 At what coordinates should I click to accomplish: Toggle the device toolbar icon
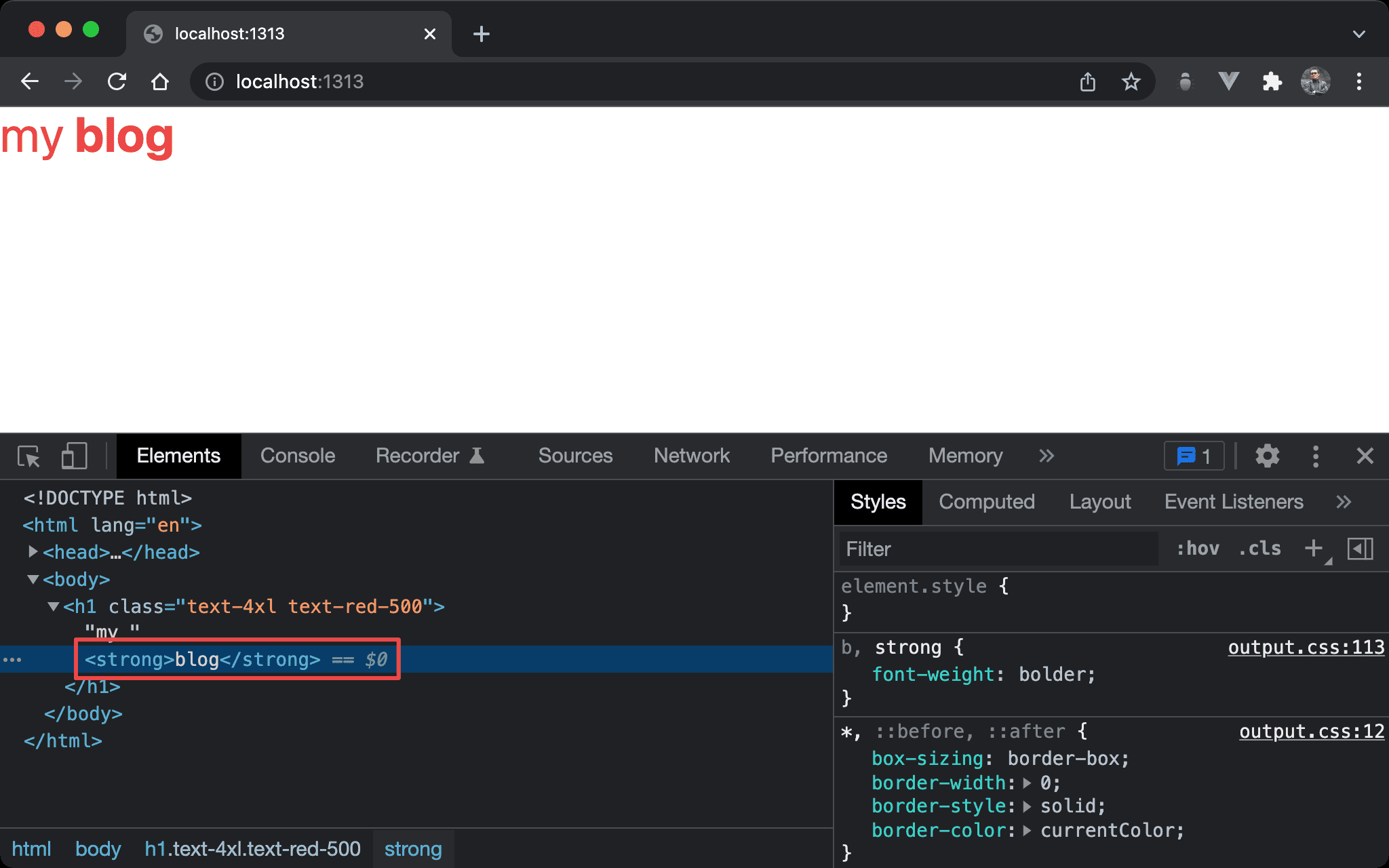pyautogui.click(x=74, y=456)
